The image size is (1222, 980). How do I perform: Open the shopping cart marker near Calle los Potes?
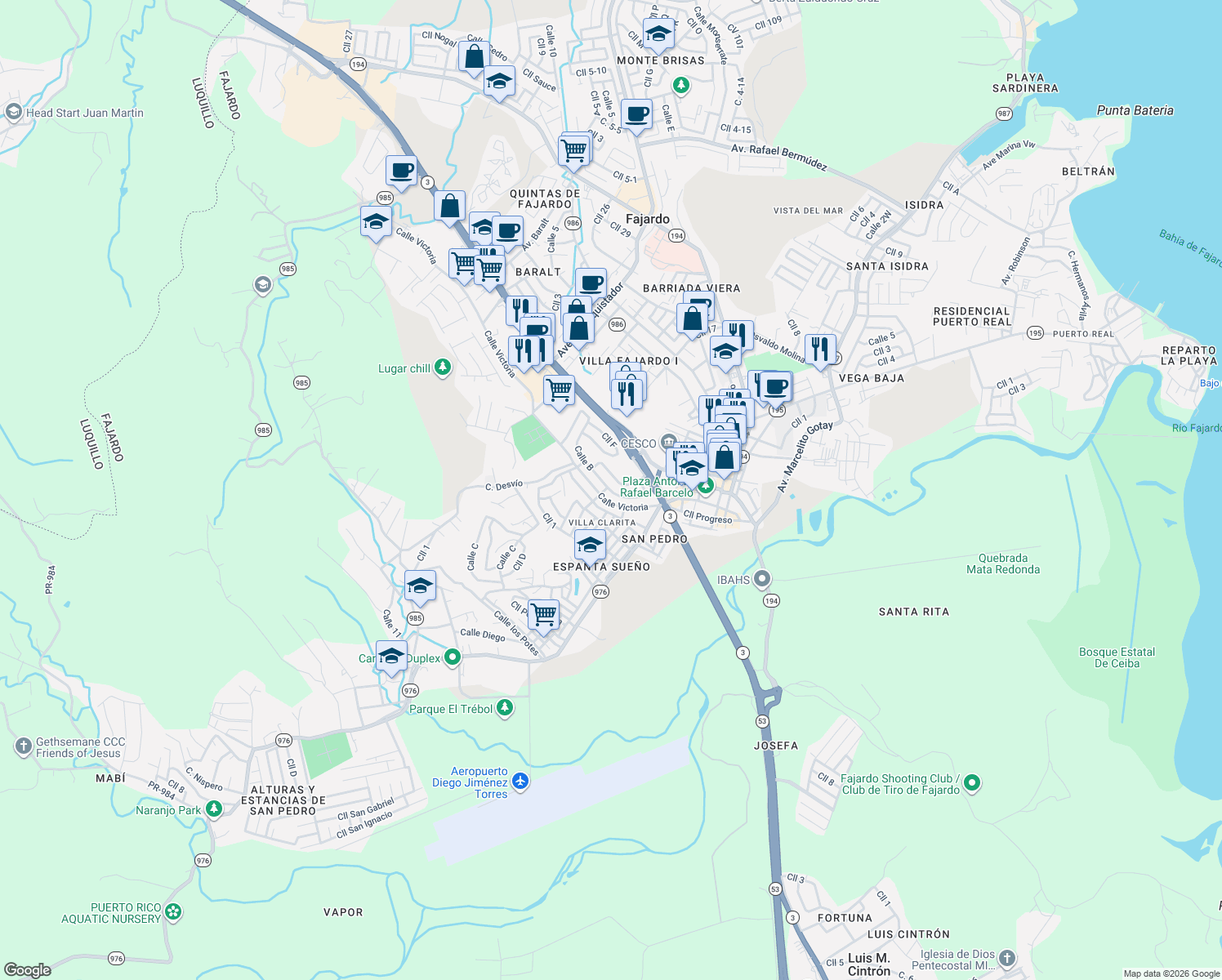[x=543, y=615]
